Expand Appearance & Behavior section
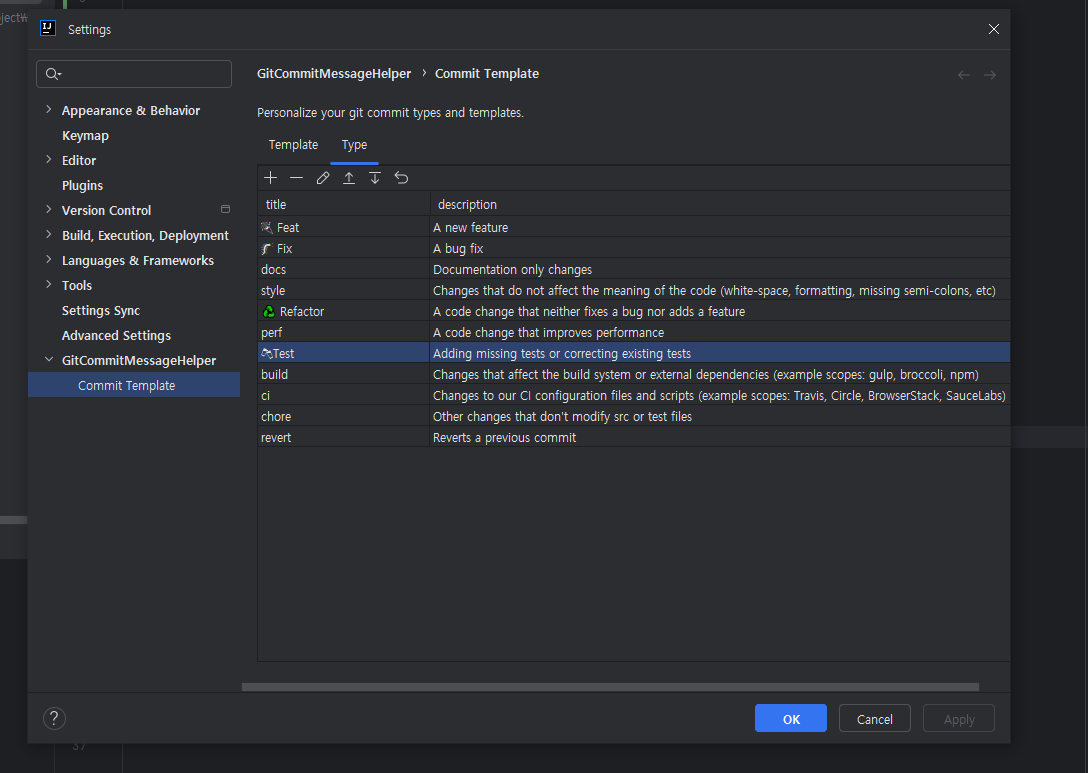The height and width of the screenshot is (773, 1088). coord(49,110)
